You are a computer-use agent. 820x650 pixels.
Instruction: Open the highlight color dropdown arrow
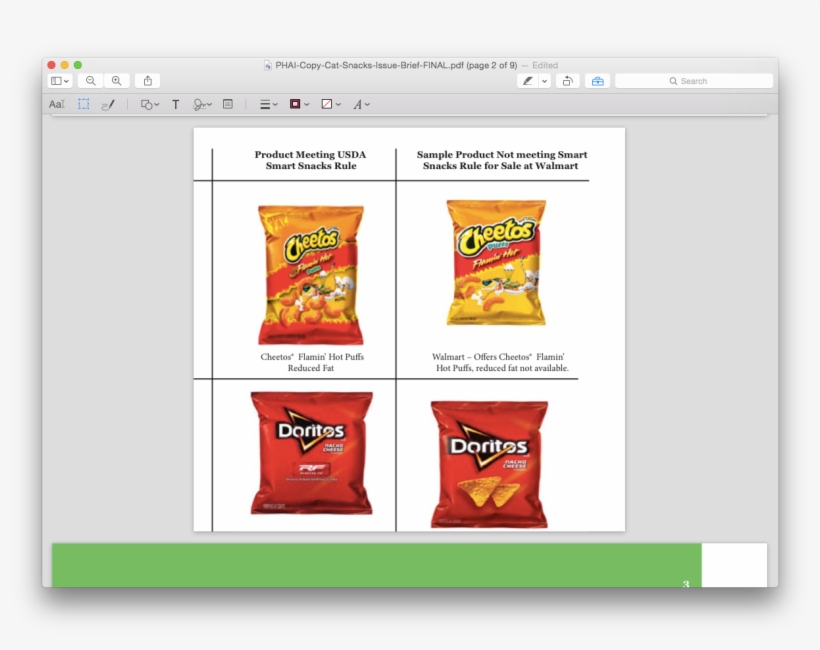pos(543,80)
